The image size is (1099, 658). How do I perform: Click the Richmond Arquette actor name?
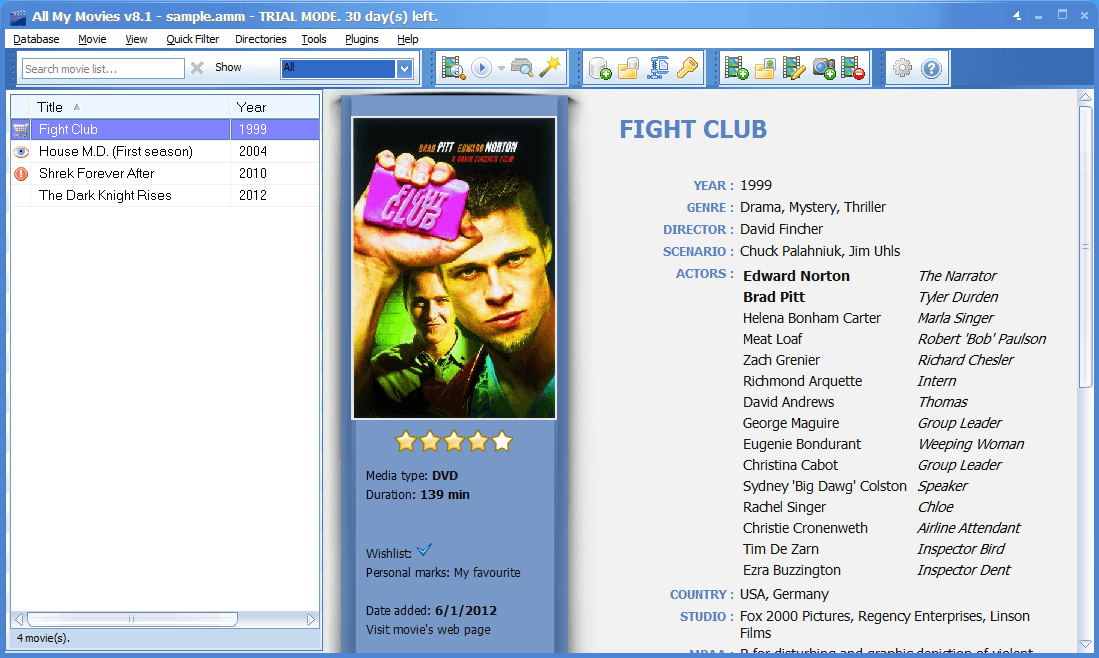pos(803,381)
